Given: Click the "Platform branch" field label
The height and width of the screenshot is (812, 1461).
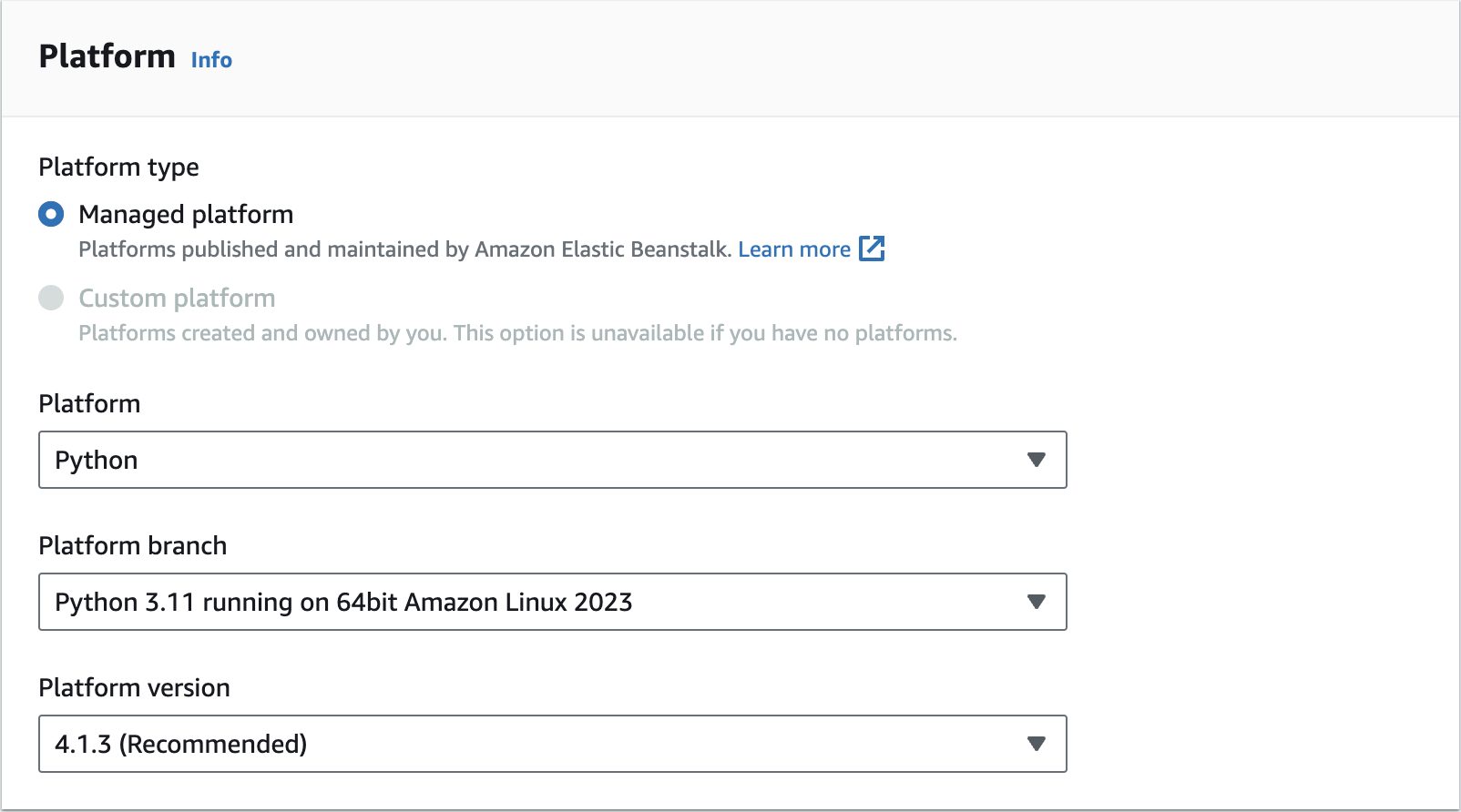Looking at the screenshot, I should (x=133, y=545).
